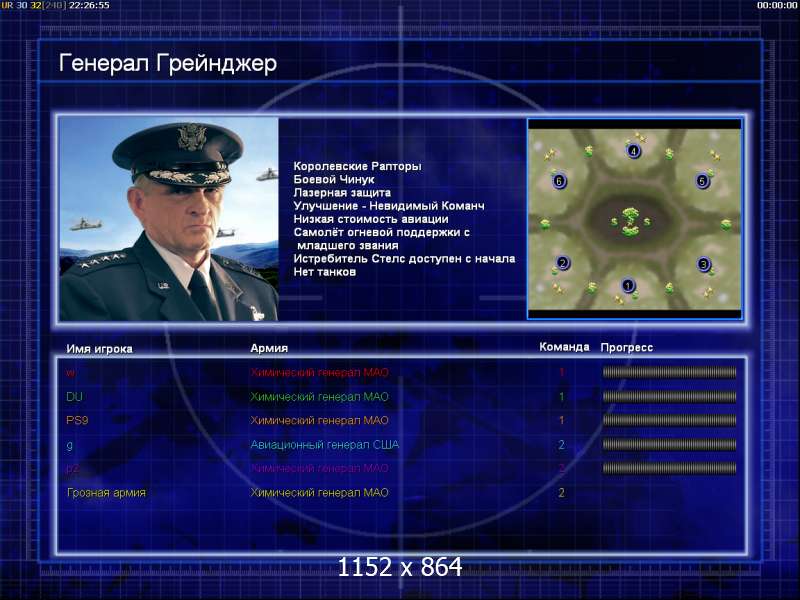The image size is (800, 600).
Task: Click progress bar in player g's row
Action: [669, 444]
